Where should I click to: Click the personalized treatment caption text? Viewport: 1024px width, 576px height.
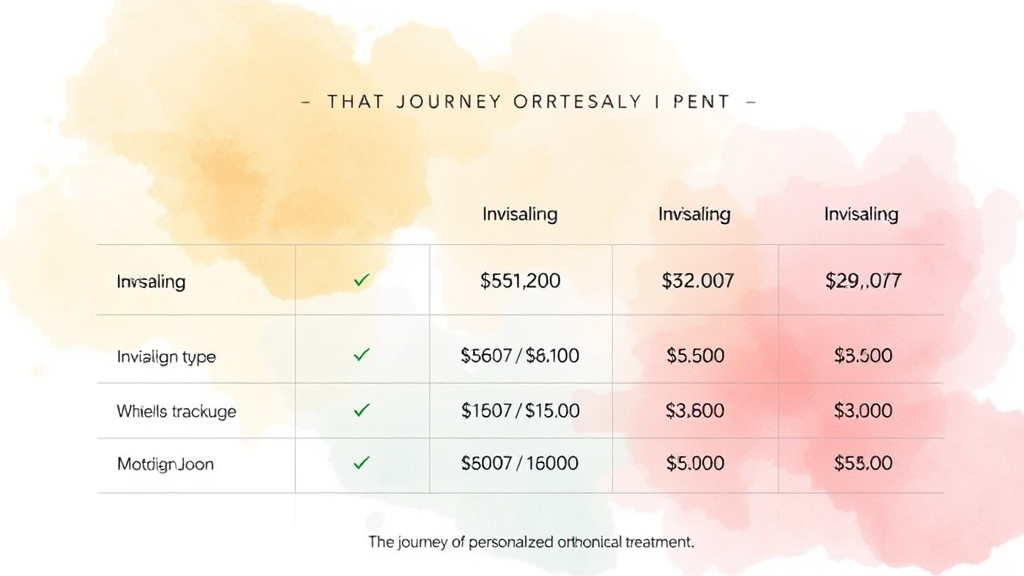click(x=531, y=542)
